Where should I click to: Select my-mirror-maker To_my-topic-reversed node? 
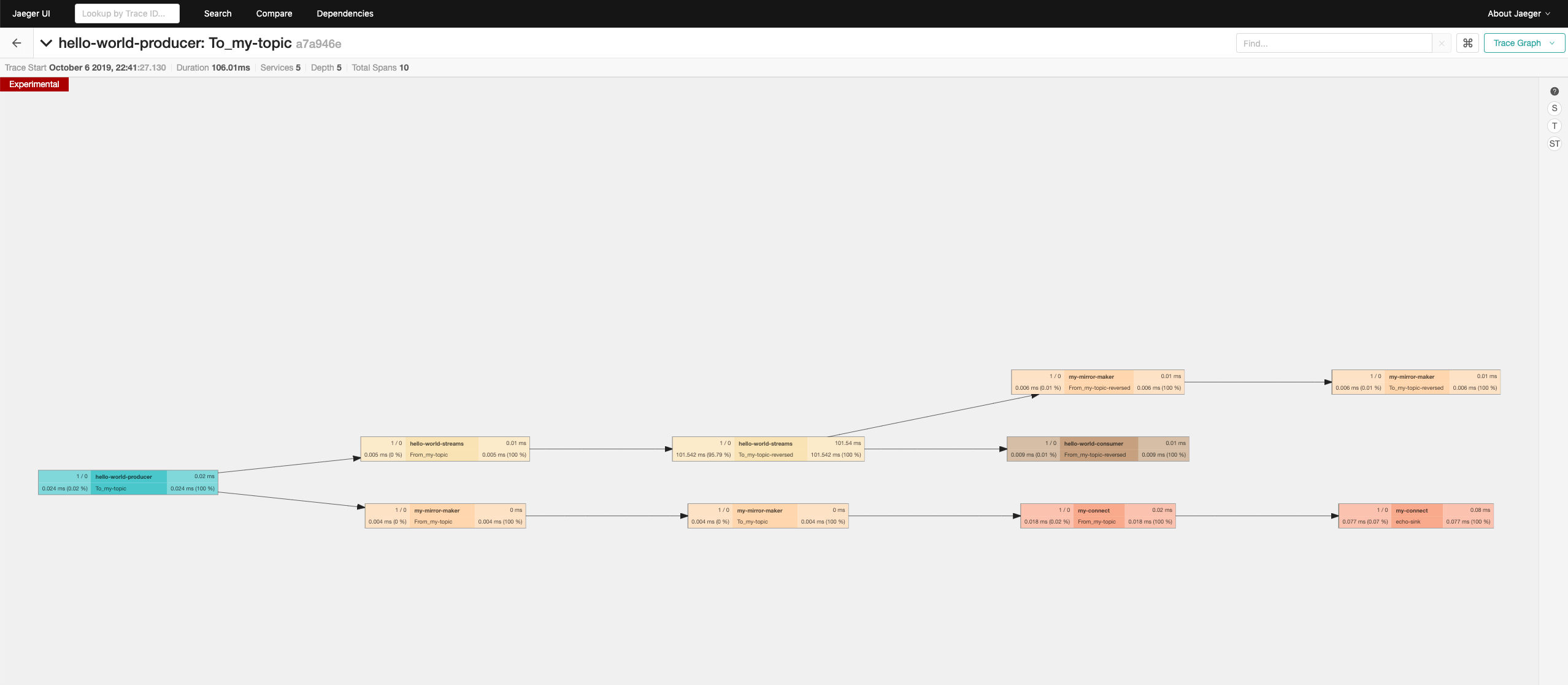click(1416, 382)
